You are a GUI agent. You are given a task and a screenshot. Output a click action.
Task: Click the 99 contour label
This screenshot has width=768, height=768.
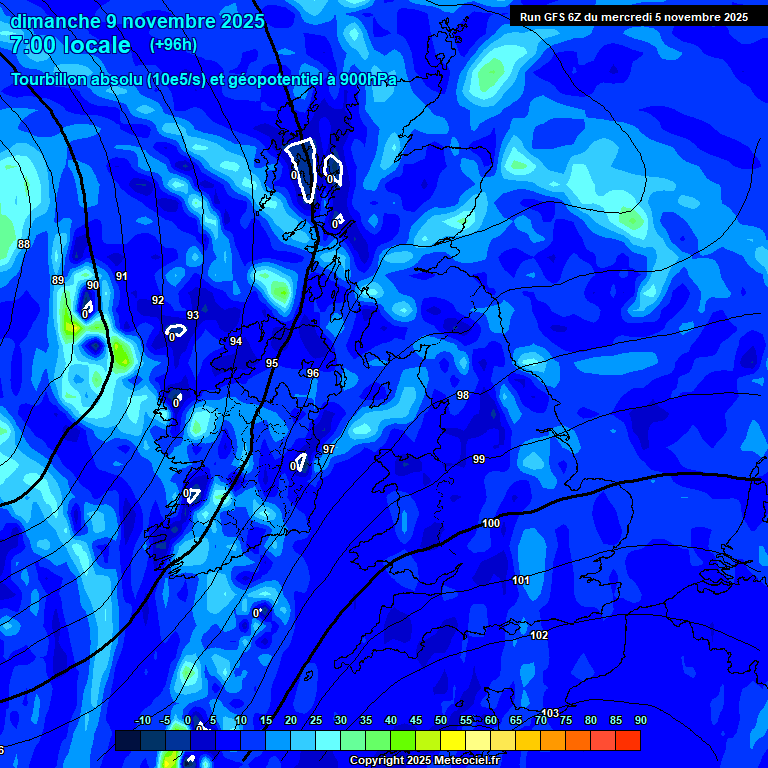point(479,459)
